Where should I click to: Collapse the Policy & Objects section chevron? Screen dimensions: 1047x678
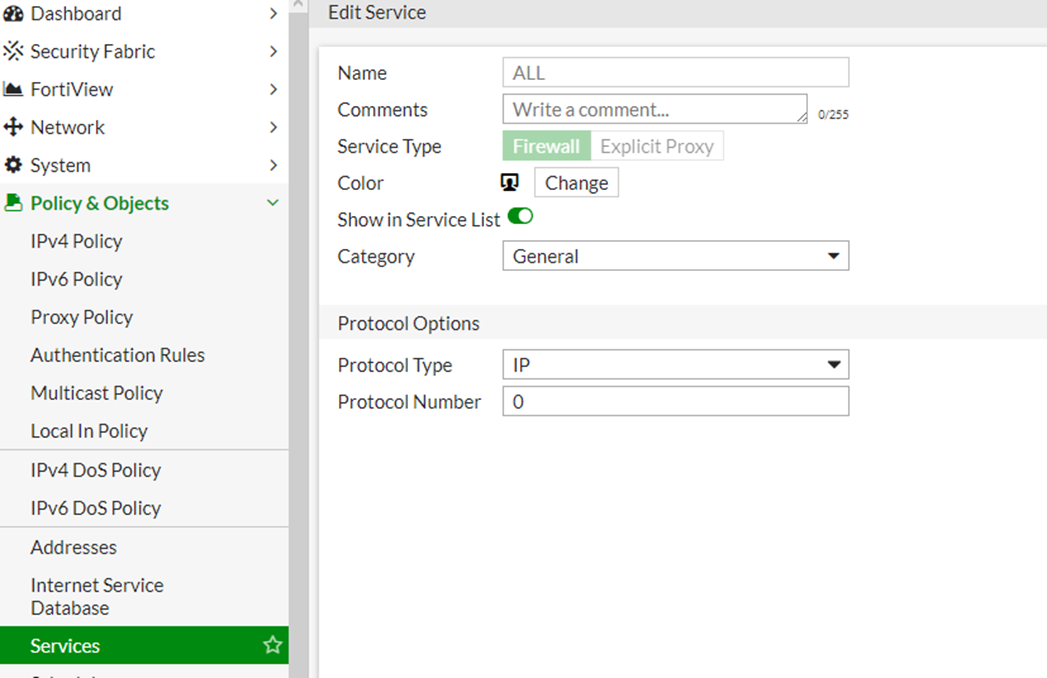272,203
